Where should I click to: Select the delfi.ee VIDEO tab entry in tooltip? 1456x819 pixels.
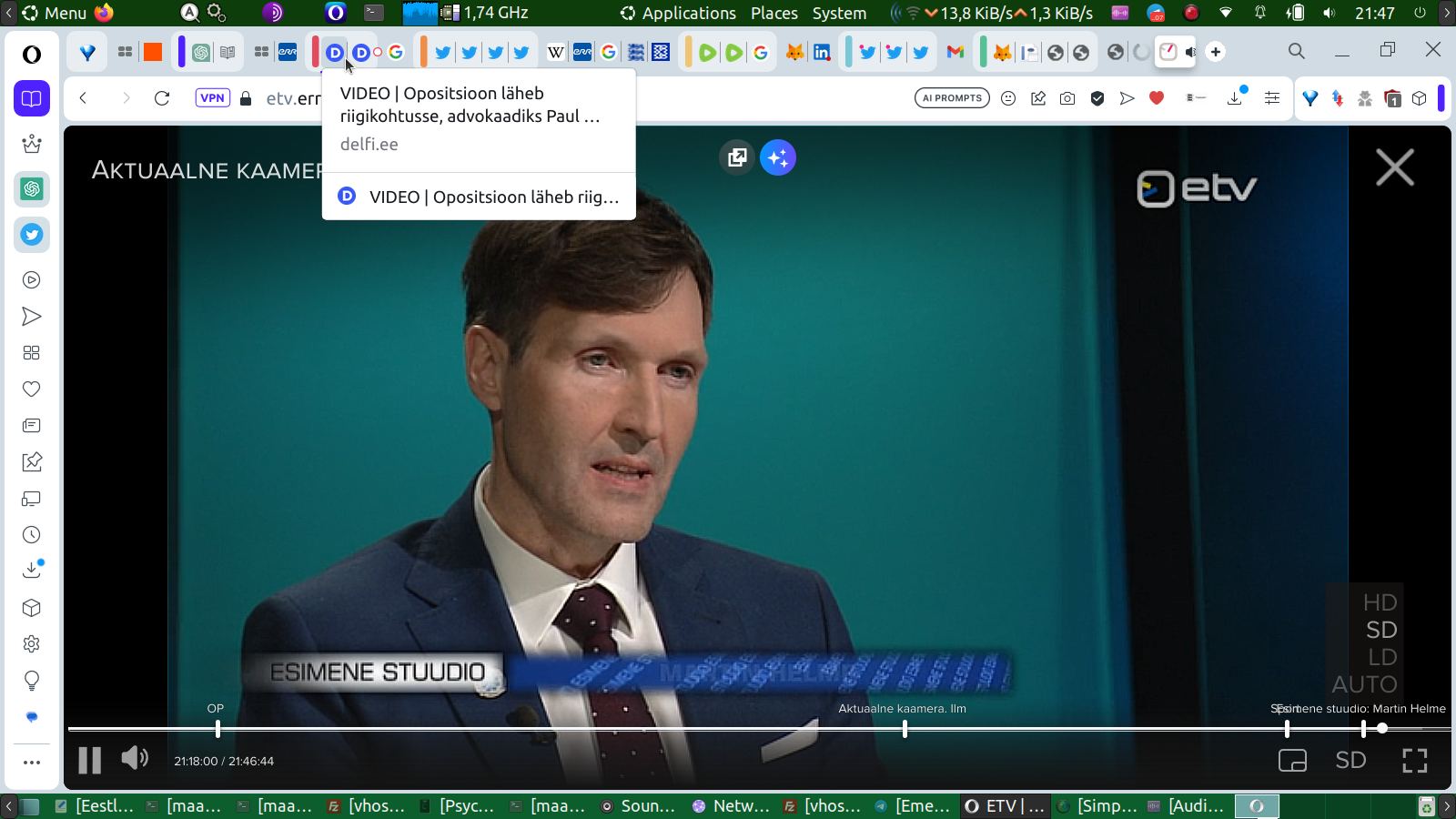coord(479,197)
